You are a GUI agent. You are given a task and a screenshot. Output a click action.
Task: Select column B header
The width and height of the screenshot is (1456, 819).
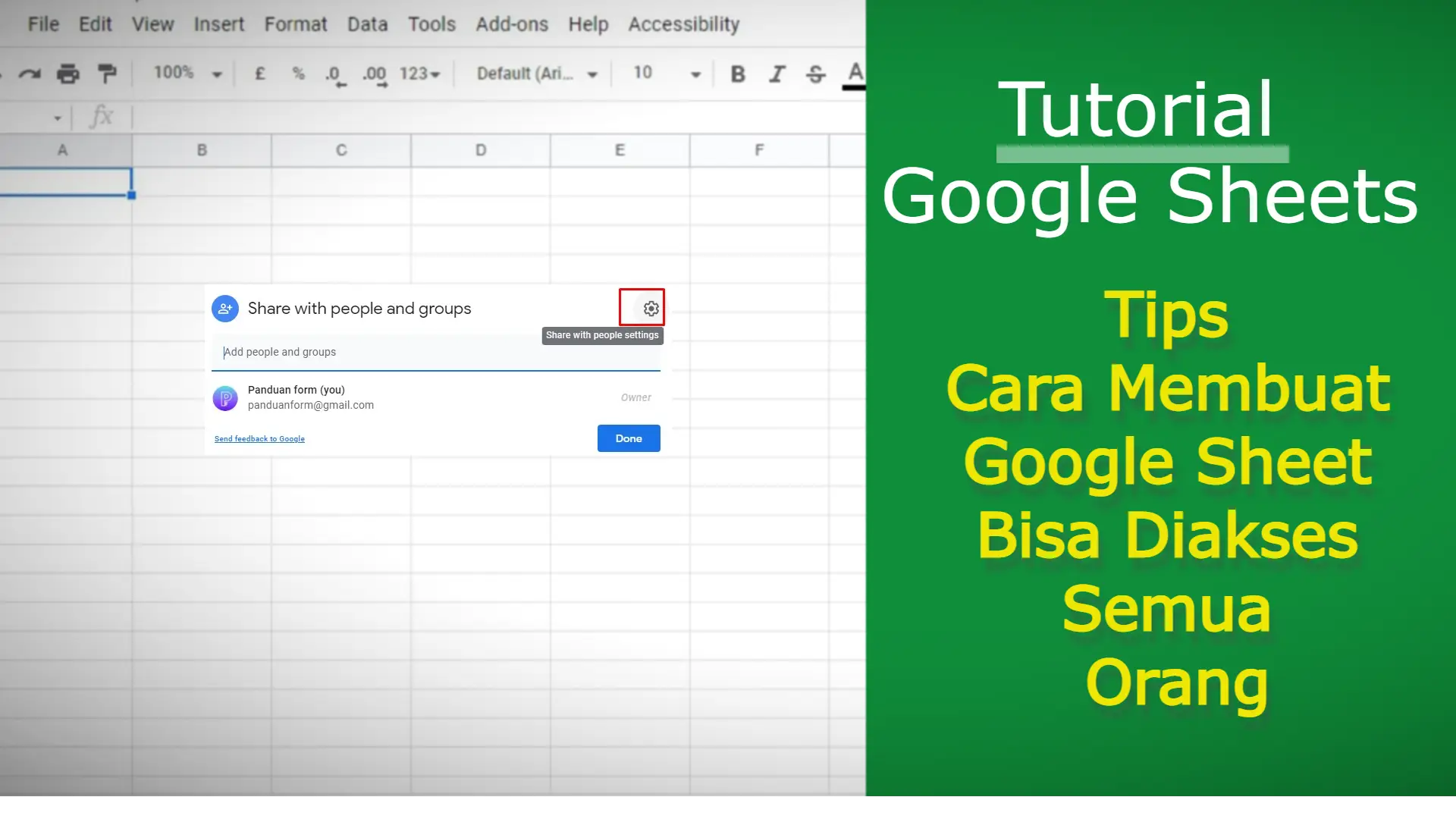202,150
